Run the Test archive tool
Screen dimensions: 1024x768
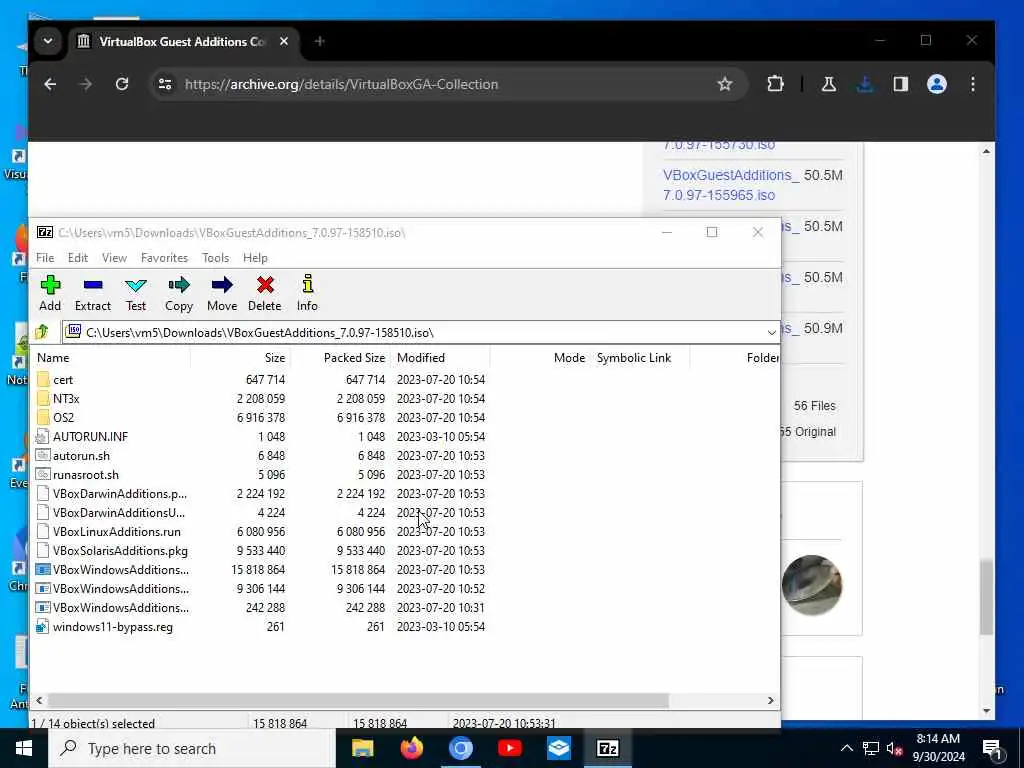pos(136,293)
